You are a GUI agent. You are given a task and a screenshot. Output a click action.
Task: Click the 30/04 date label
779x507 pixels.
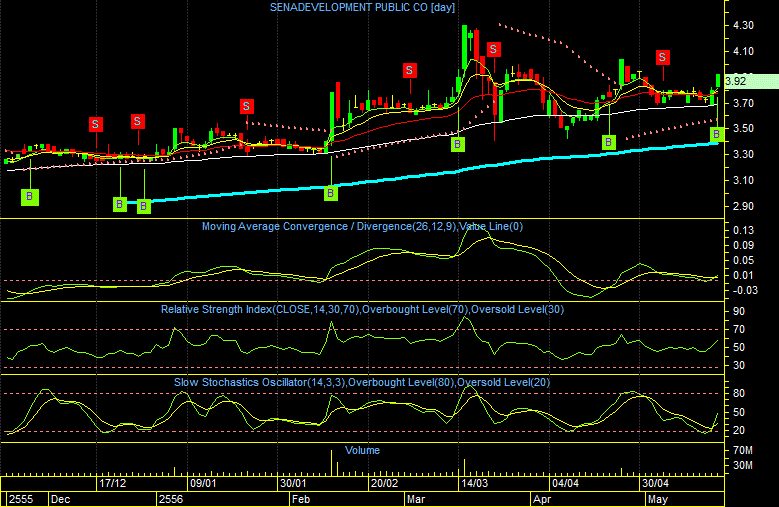tap(655, 483)
